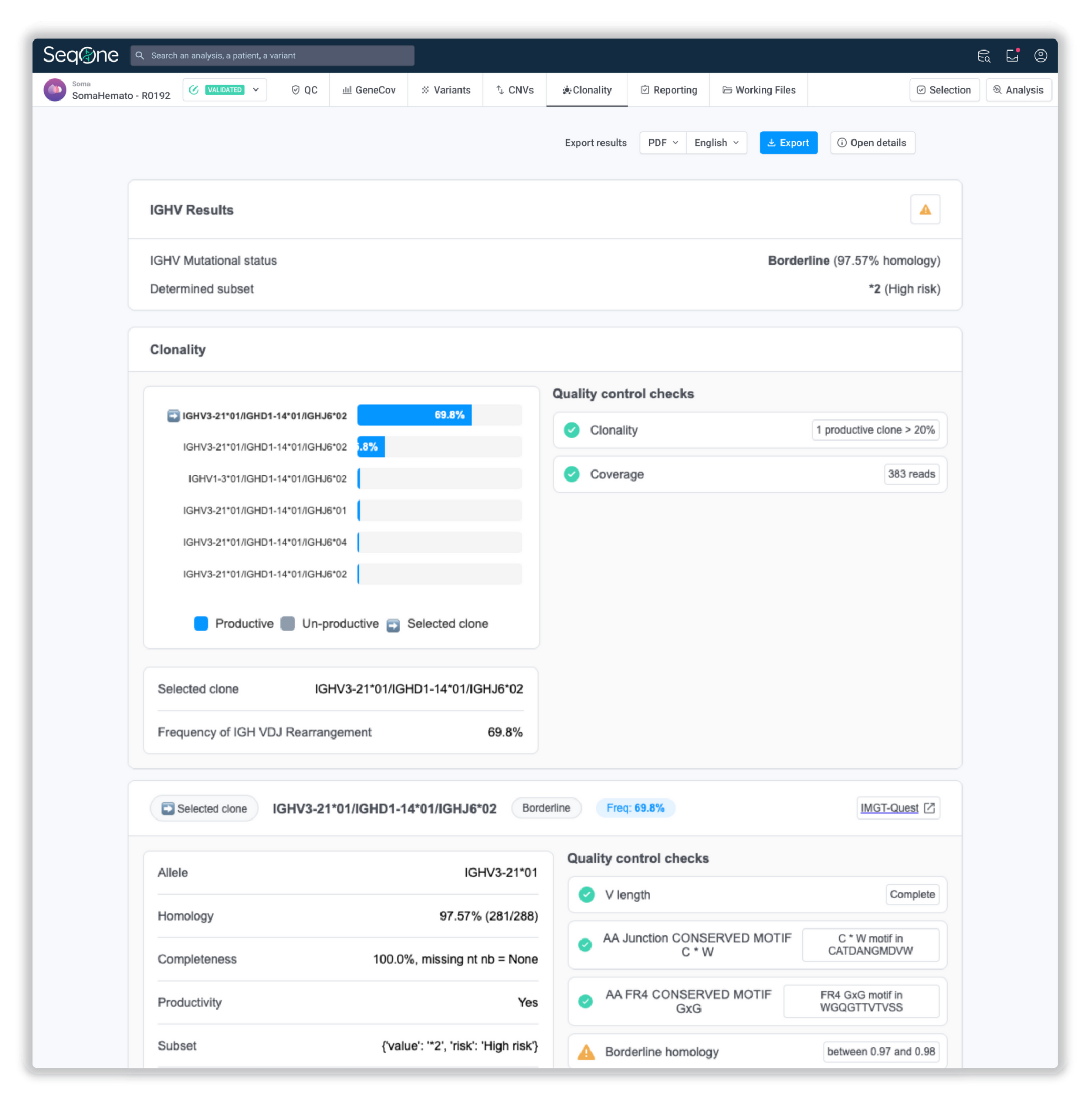Click the V length green check status
1092x1099 pixels.
tap(586, 895)
